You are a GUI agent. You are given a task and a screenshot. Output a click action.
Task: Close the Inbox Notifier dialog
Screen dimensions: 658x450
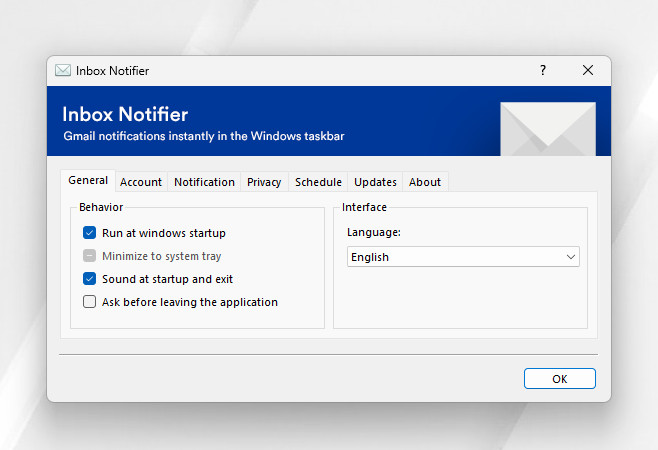pyautogui.click(x=588, y=70)
